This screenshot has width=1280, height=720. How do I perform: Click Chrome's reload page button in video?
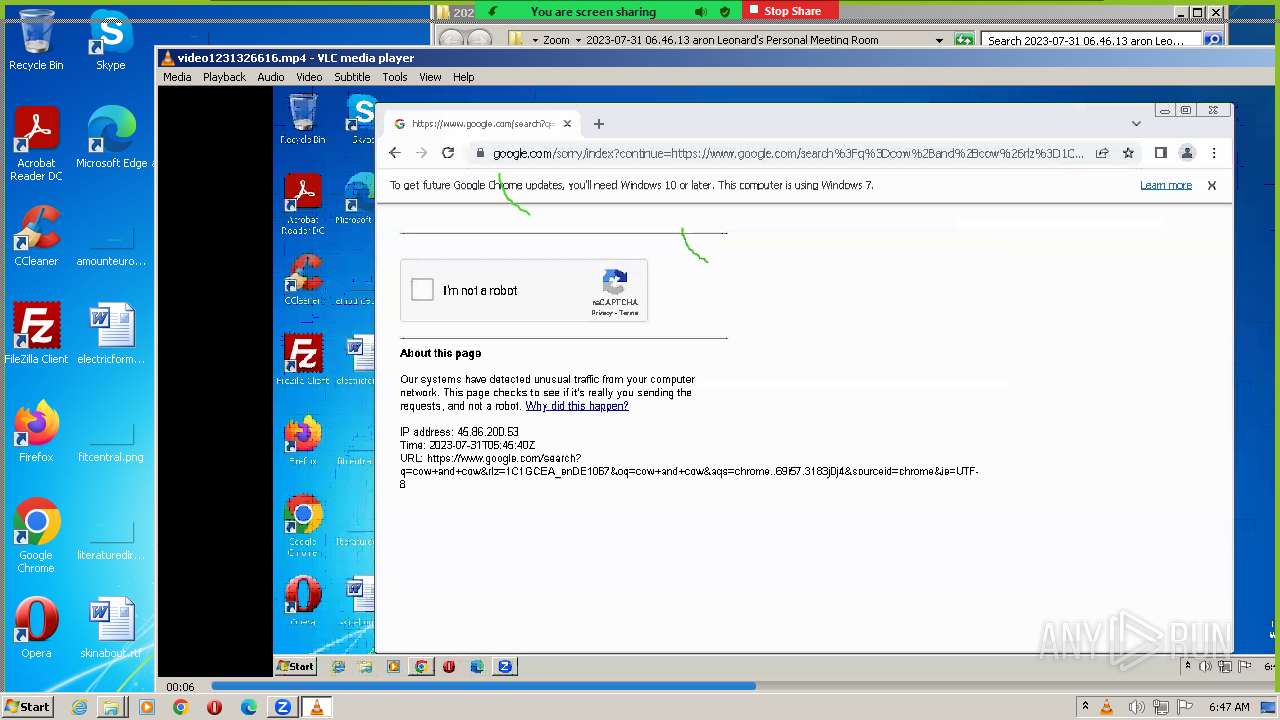coord(448,153)
